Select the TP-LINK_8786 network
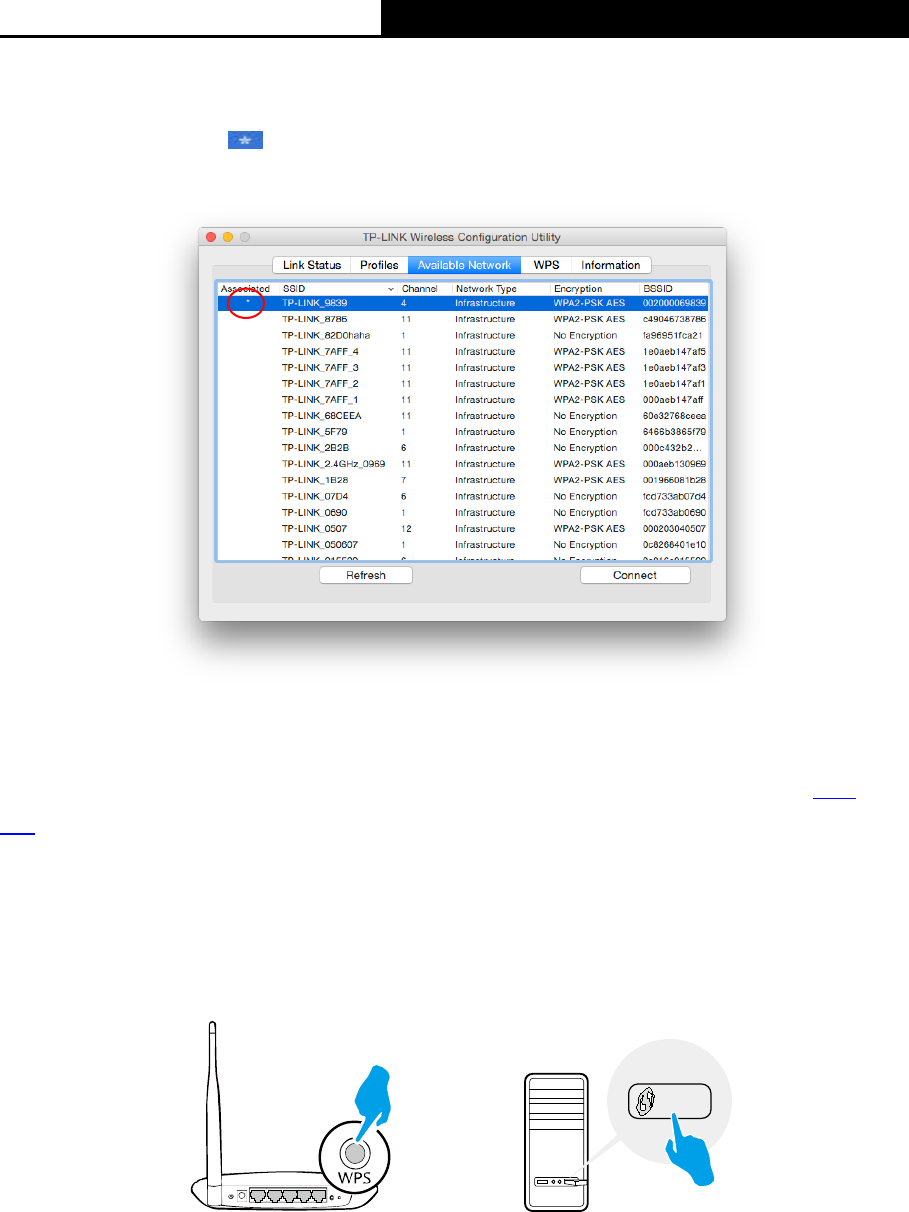 (x=463, y=319)
